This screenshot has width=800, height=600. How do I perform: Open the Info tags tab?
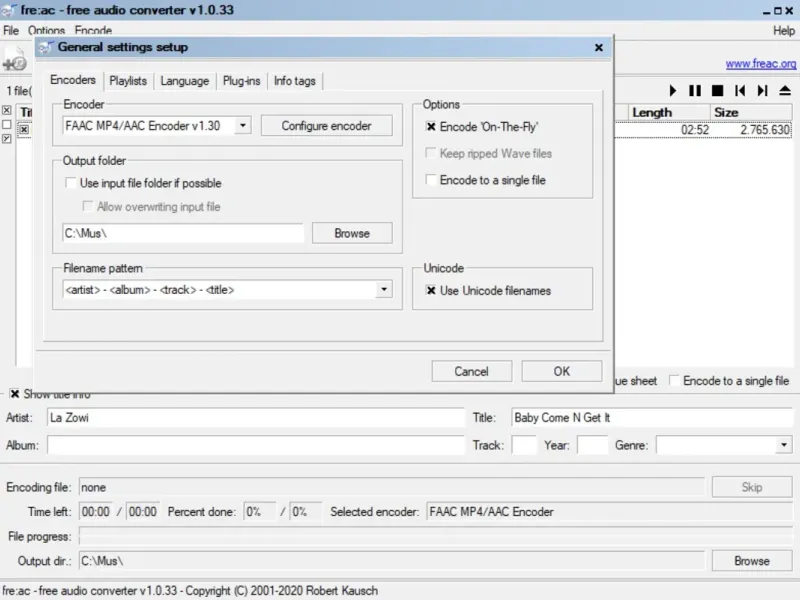click(295, 81)
